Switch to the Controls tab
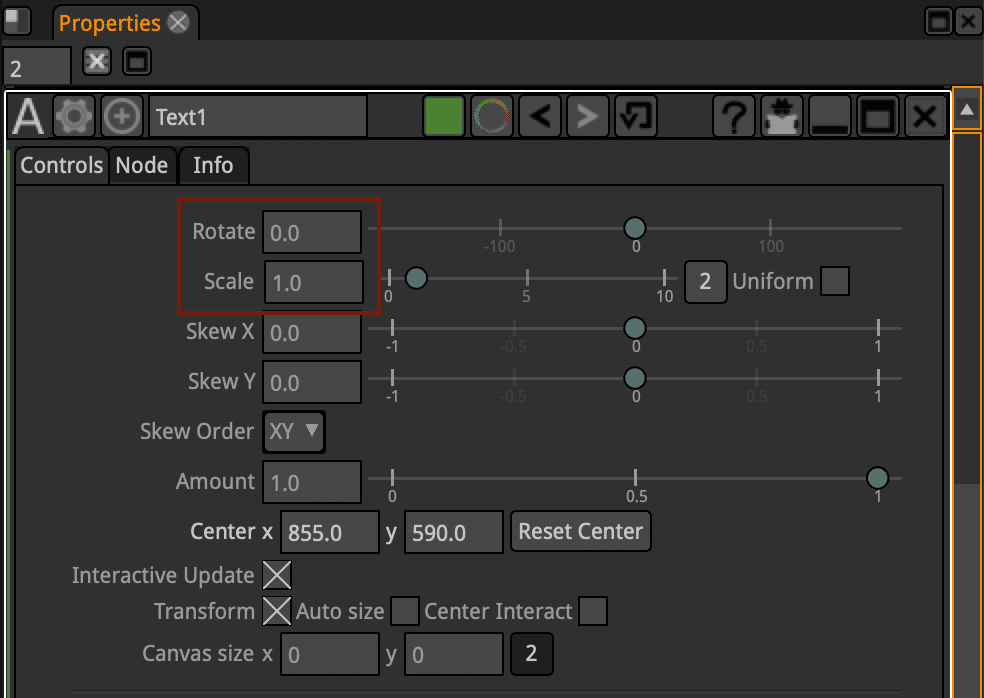 [62, 165]
